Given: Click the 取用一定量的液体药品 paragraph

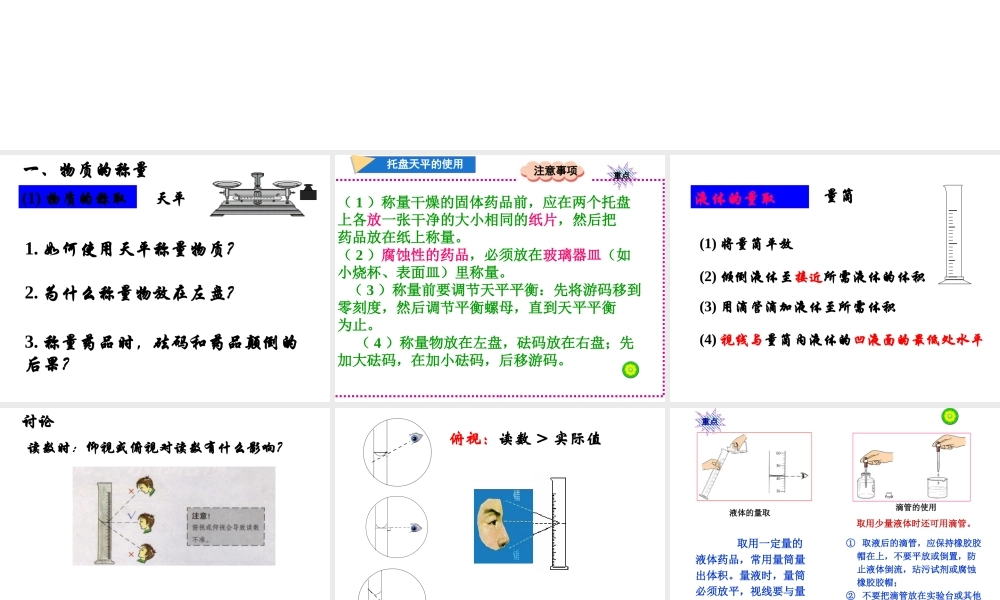Looking at the screenshot, I should 750,567.
